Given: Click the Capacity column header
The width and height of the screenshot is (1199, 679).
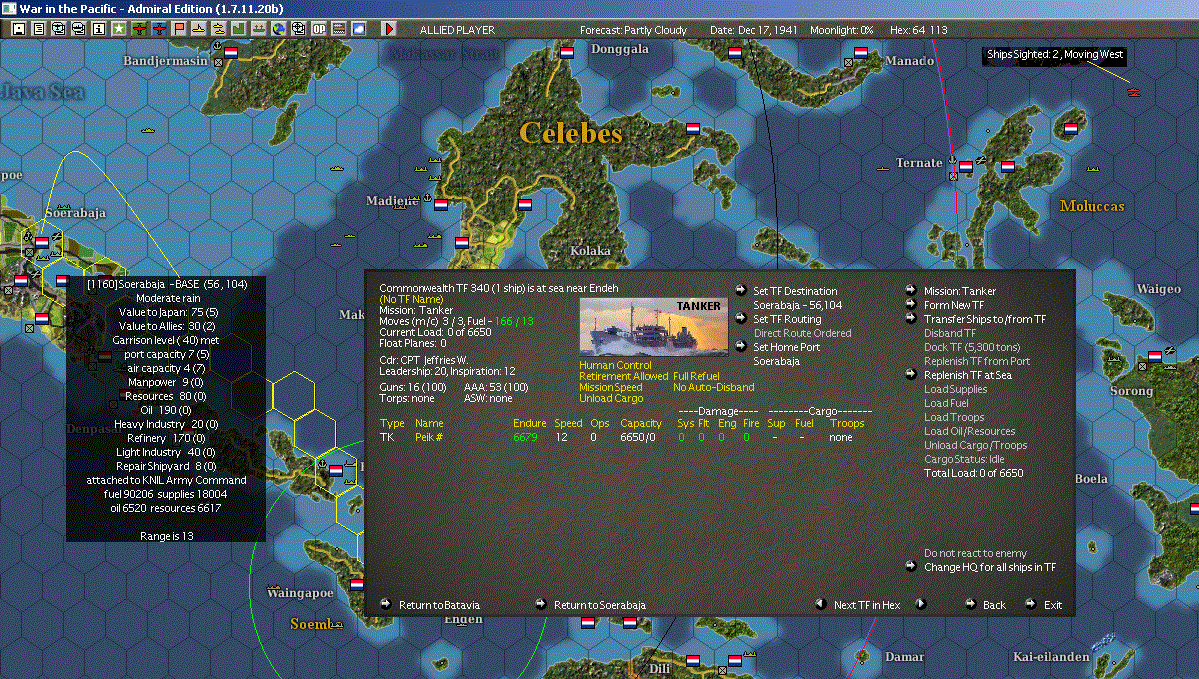Looking at the screenshot, I should [641, 423].
